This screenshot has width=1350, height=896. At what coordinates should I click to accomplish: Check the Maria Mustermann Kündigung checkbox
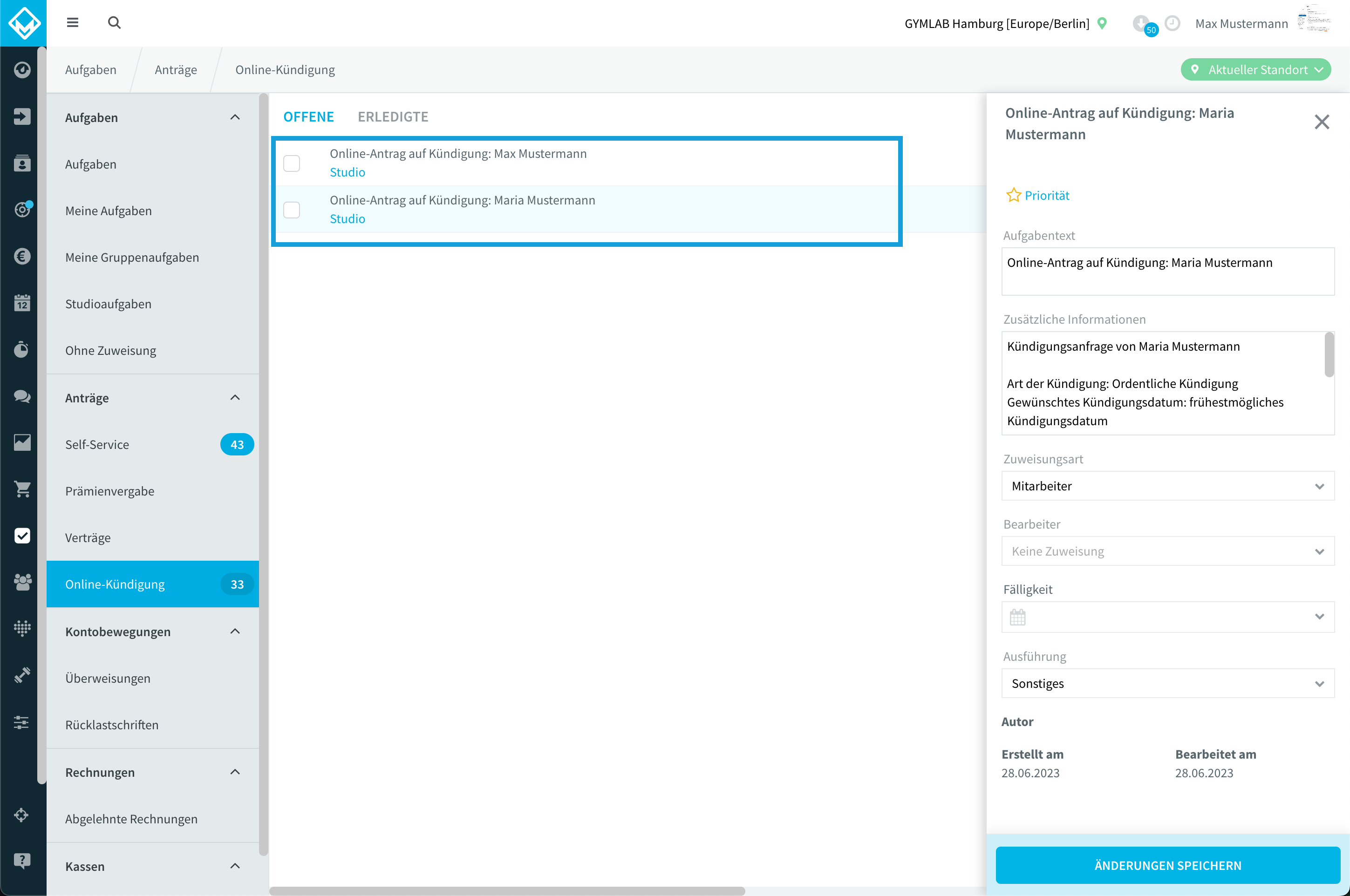coord(292,210)
